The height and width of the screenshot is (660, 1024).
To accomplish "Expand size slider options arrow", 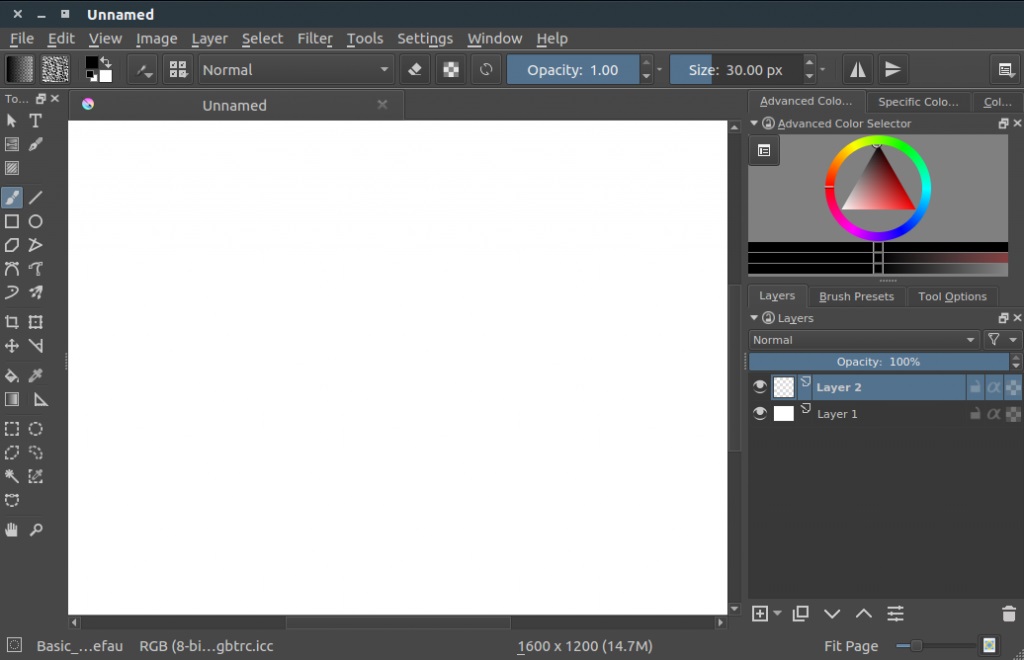I will [x=823, y=70].
